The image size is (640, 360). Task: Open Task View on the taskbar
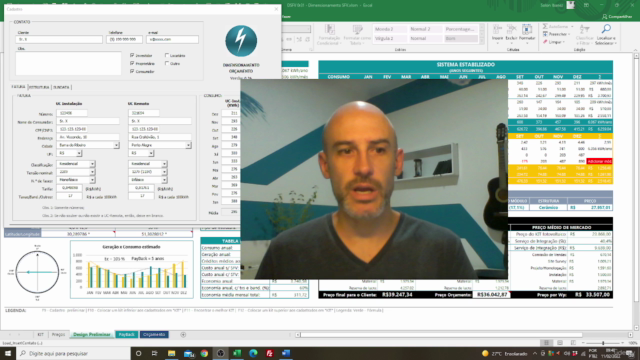pyautogui.click(x=154, y=353)
